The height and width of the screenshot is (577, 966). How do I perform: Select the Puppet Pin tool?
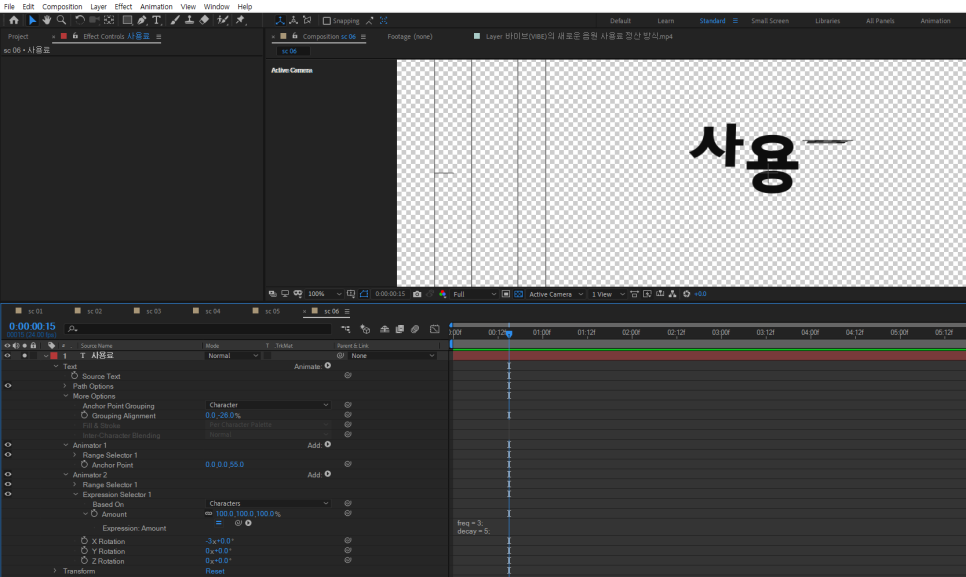coord(241,20)
